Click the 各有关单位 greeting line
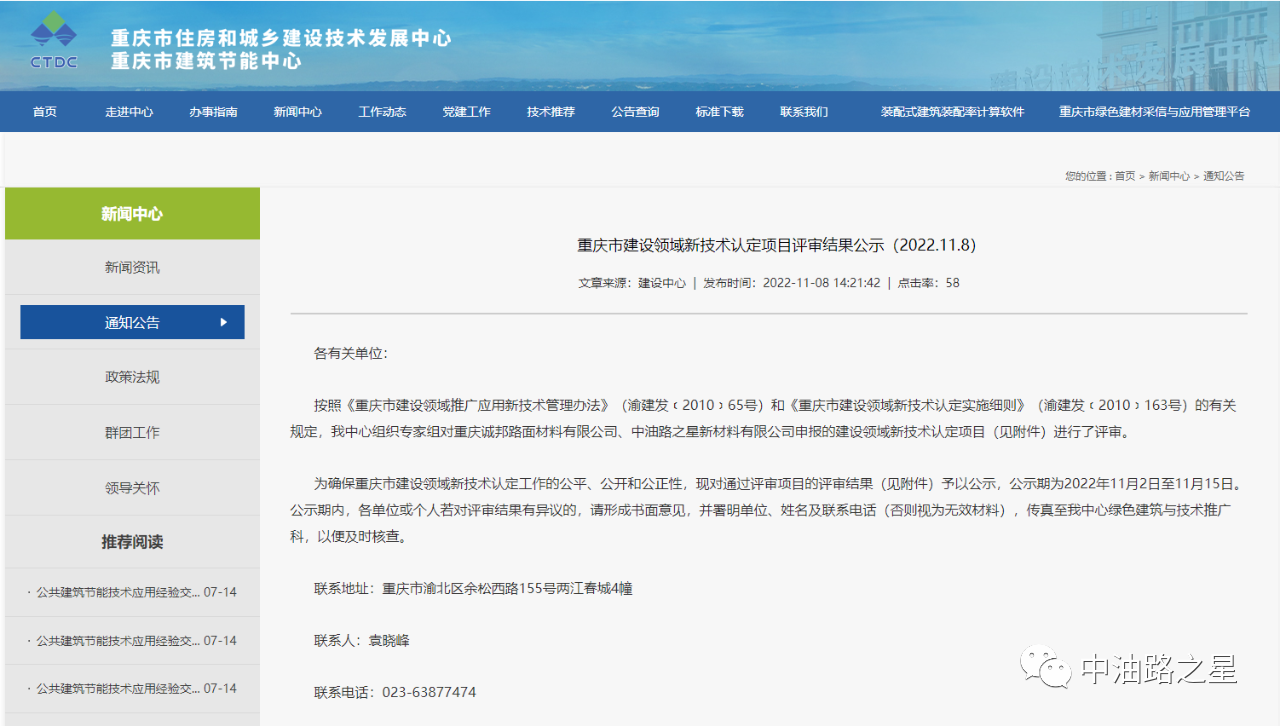1280x726 pixels. [350, 353]
